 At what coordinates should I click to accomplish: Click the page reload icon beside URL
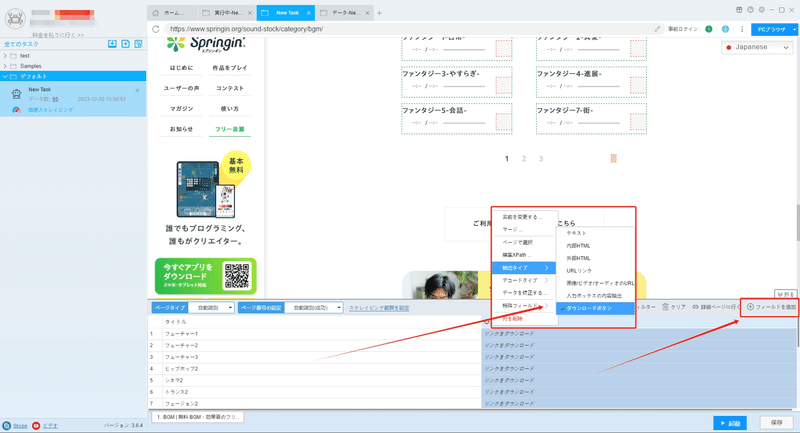tap(156, 29)
